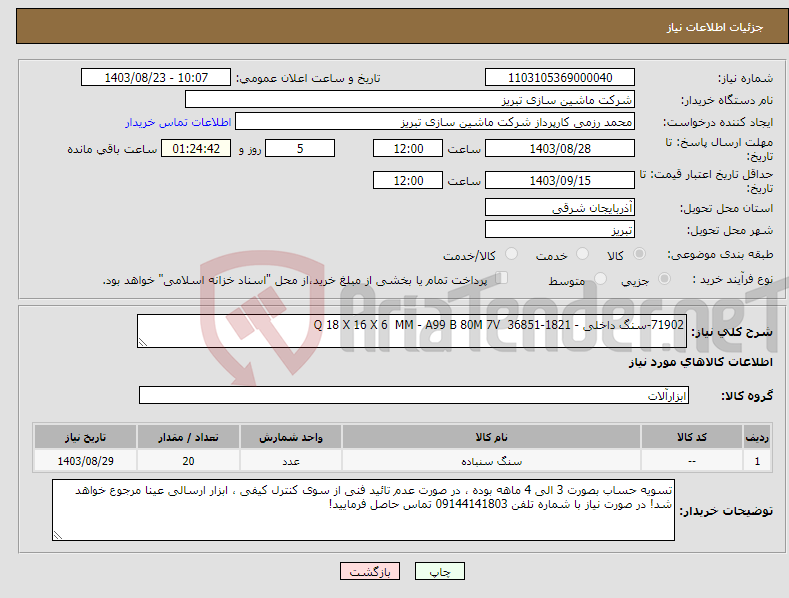Click the چاپ (print) button
This screenshot has height=598, width=789.
(439, 571)
